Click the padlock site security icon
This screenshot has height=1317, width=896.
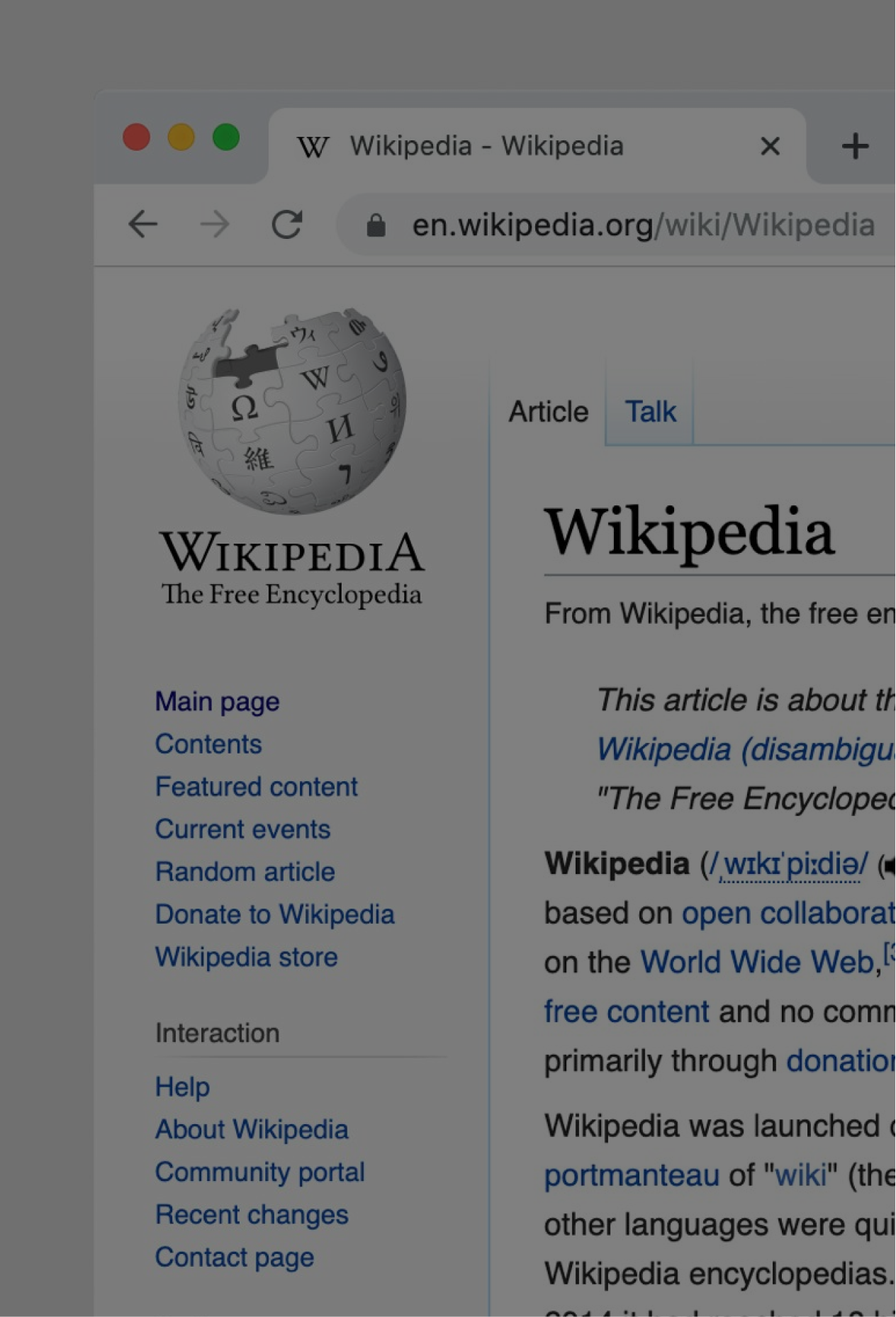click(x=376, y=226)
